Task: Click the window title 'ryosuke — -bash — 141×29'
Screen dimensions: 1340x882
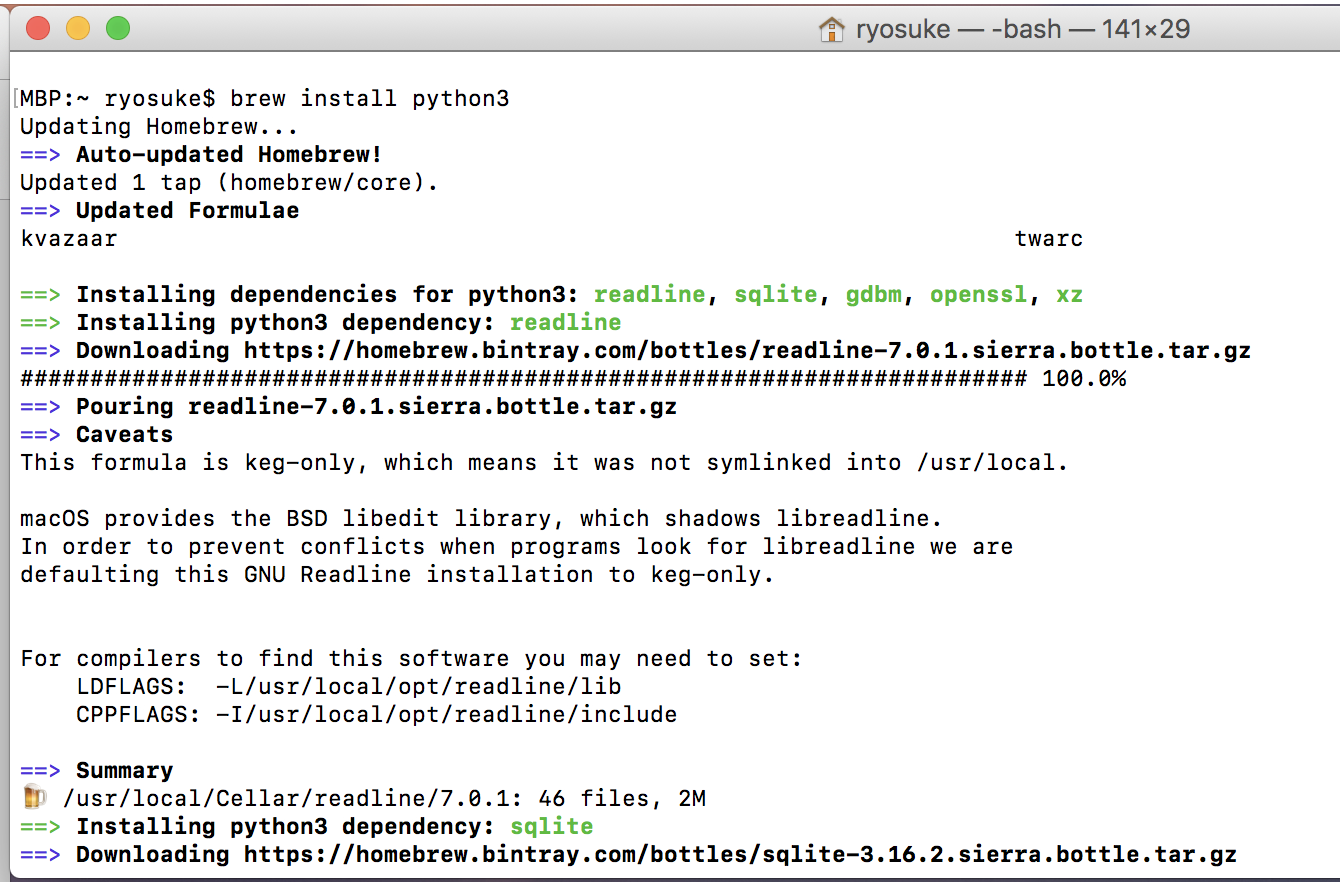Action: coord(1023,29)
